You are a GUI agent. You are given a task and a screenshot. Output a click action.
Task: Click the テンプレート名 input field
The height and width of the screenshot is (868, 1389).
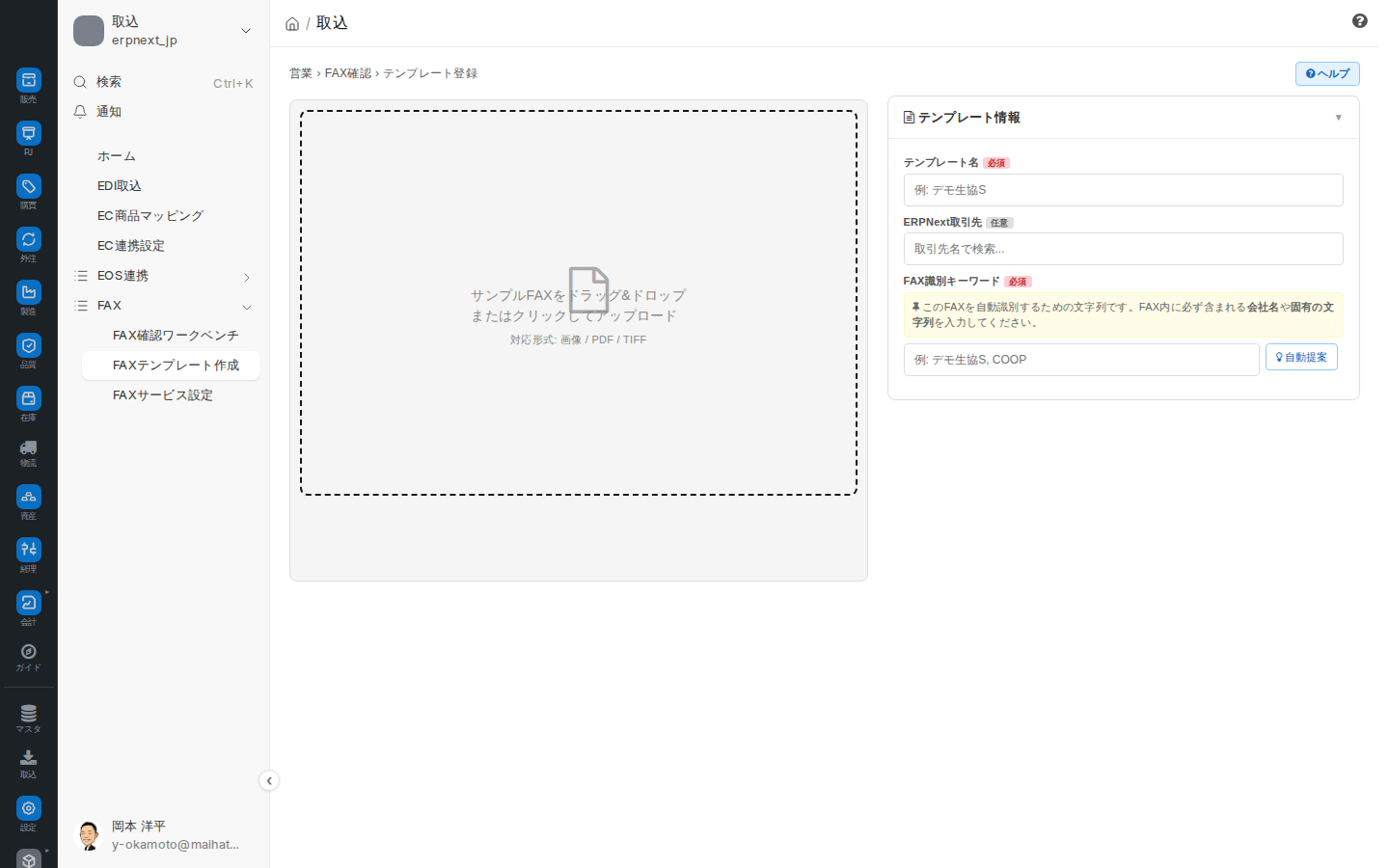pyautogui.click(x=1123, y=190)
